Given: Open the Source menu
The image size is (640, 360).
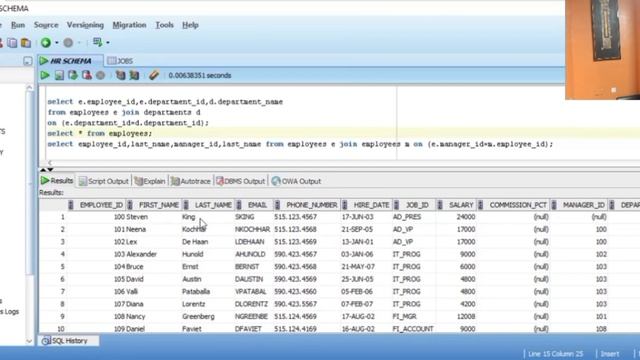Looking at the screenshot, I should coord(46,25).
